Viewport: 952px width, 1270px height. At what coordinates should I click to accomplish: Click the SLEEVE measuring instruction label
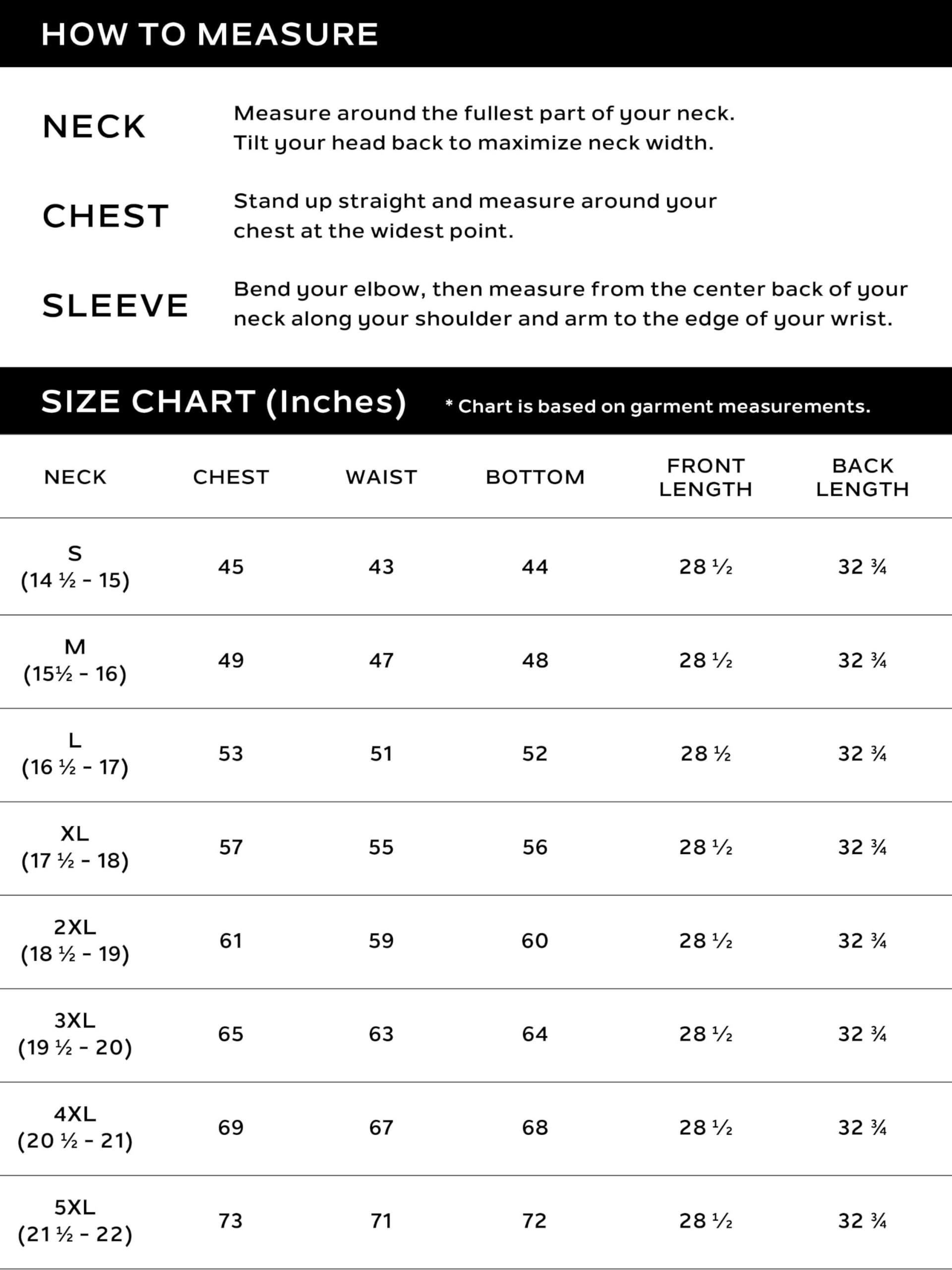pos(116,306)
